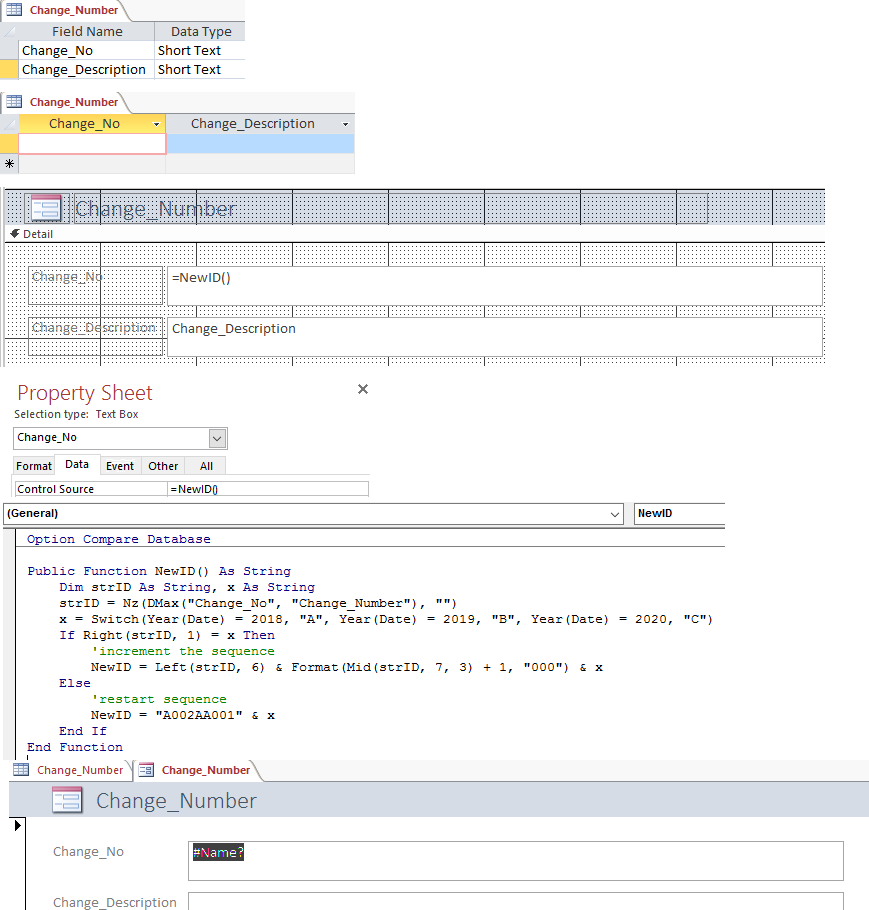869x910 pixels.
Task: Open the (General) object dropdown in code window
Action: coord(615,514)
